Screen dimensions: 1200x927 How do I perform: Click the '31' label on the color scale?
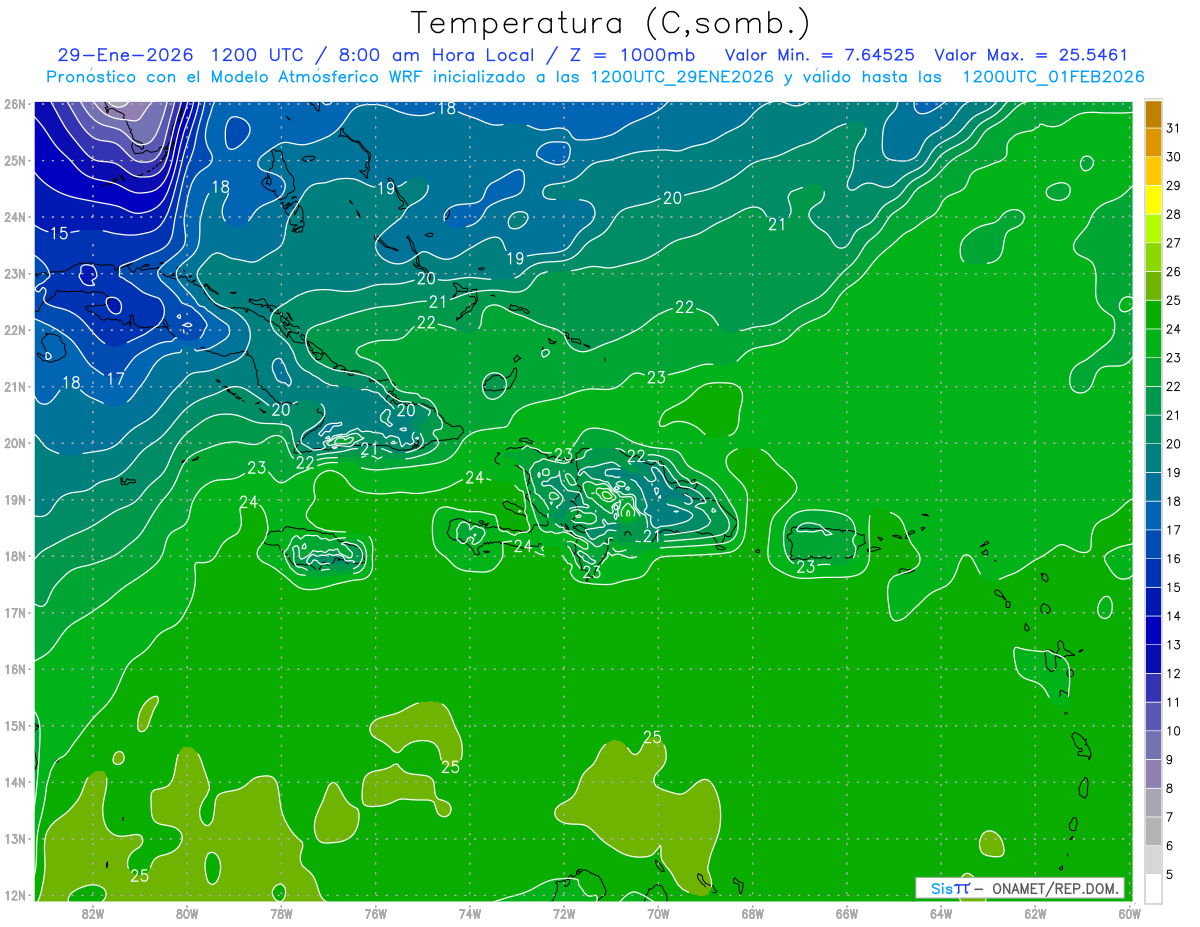tap(1173, 127)
